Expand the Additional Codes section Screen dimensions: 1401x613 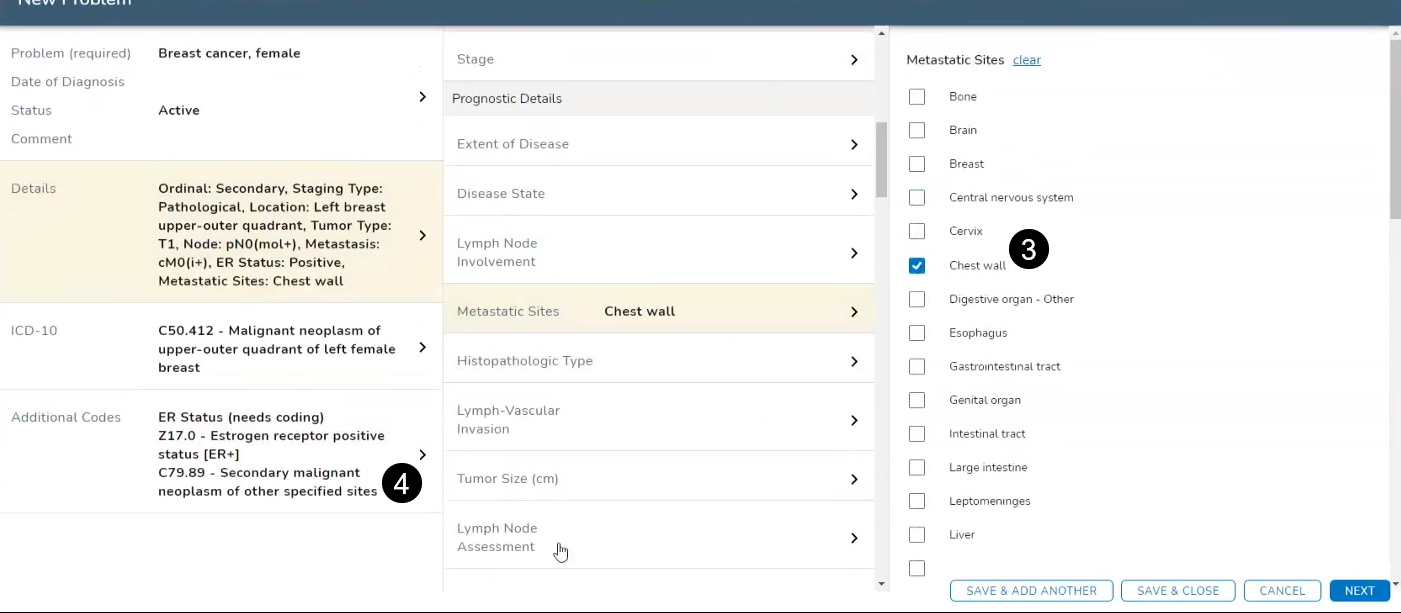click(422, 454)
